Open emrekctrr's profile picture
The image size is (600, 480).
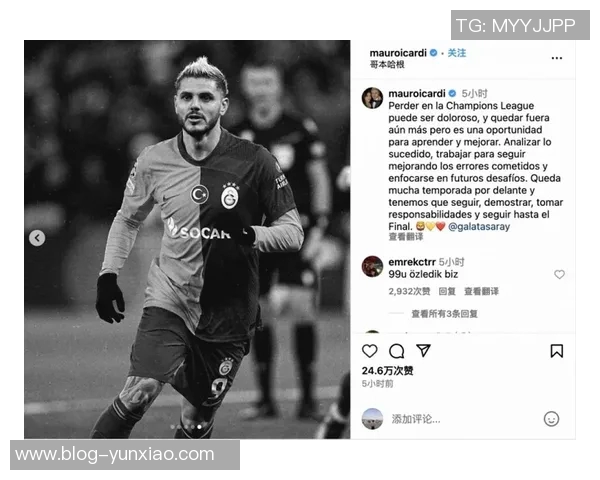coord(372,266)
